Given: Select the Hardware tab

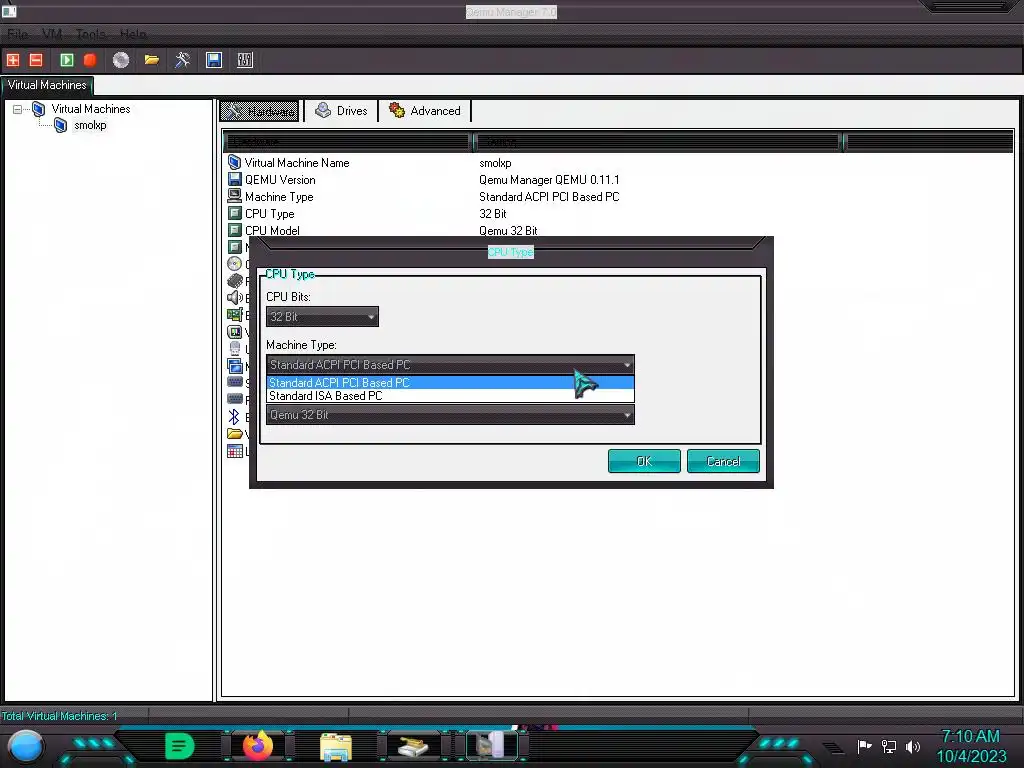Looking at the screenshot, I should point(260,111).
